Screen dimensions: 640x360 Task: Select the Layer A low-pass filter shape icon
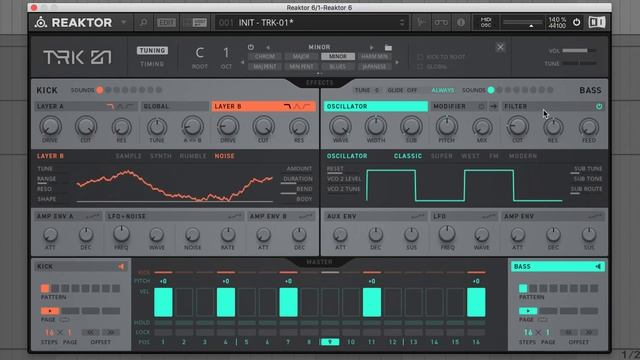110,107
